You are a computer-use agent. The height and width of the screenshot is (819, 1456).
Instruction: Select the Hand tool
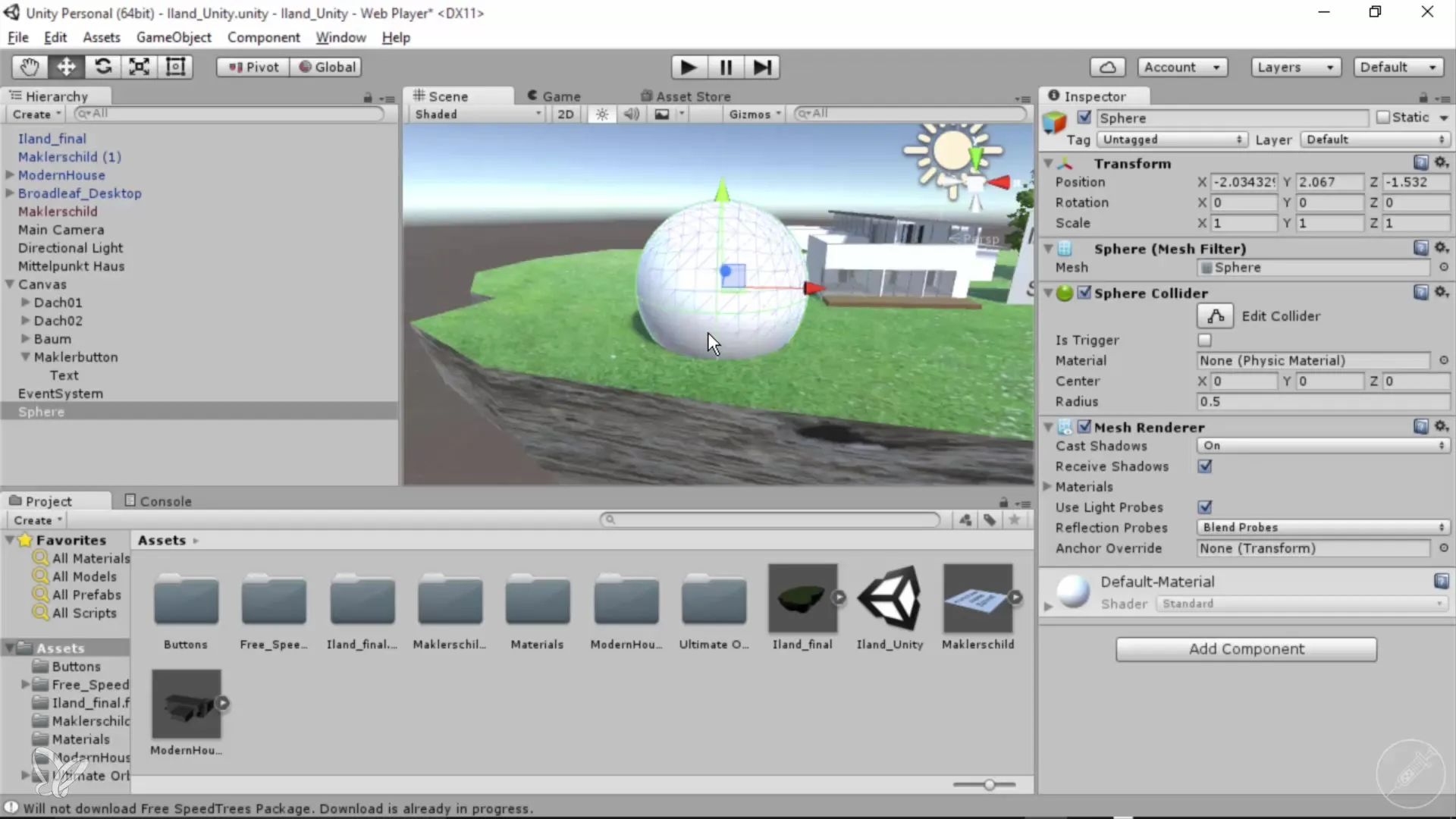30,67
